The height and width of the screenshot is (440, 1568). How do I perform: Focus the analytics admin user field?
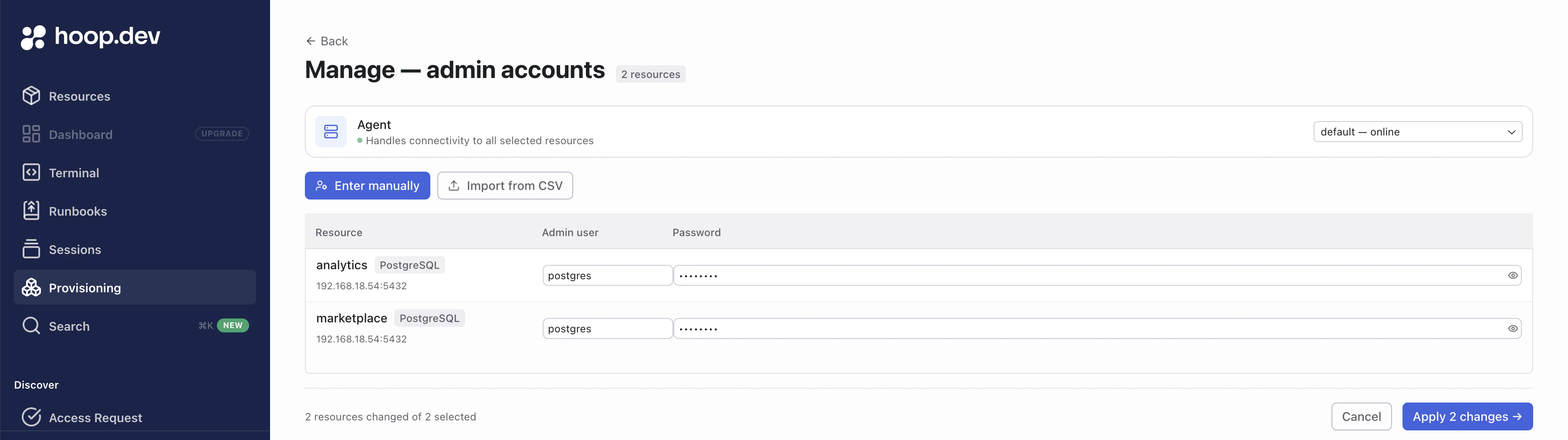(x=608, y=276)
